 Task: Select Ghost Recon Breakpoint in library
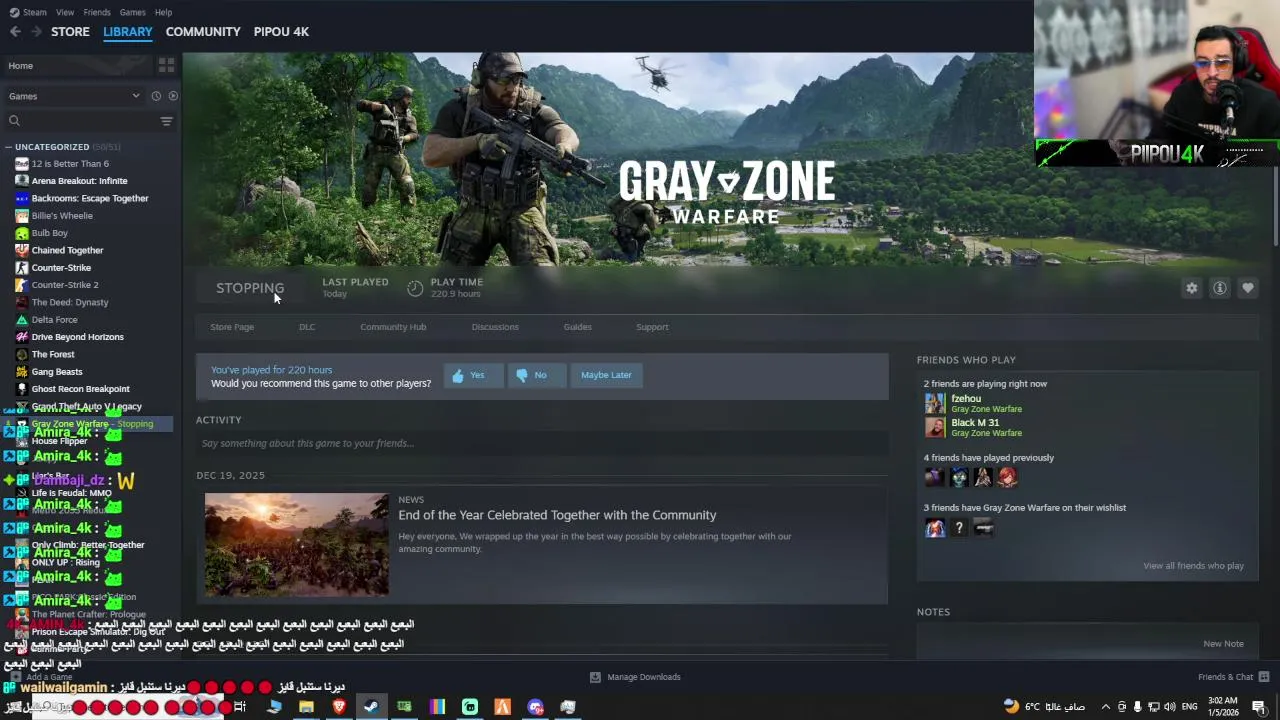pyautogui.click(x=80, y=389)
